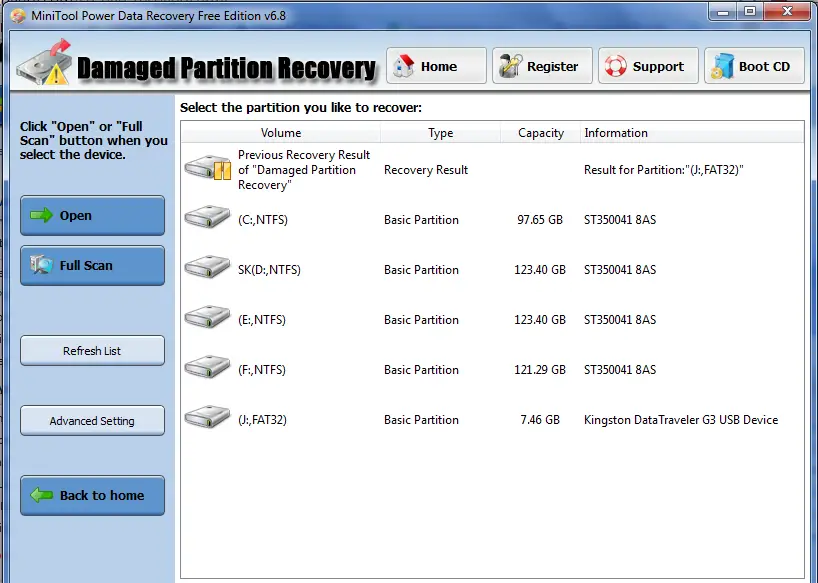The height and width of the screenshot is (583, 818).
Task: Click the "97.65 GB" capacity cell
Action: click(x=540, y=220)
